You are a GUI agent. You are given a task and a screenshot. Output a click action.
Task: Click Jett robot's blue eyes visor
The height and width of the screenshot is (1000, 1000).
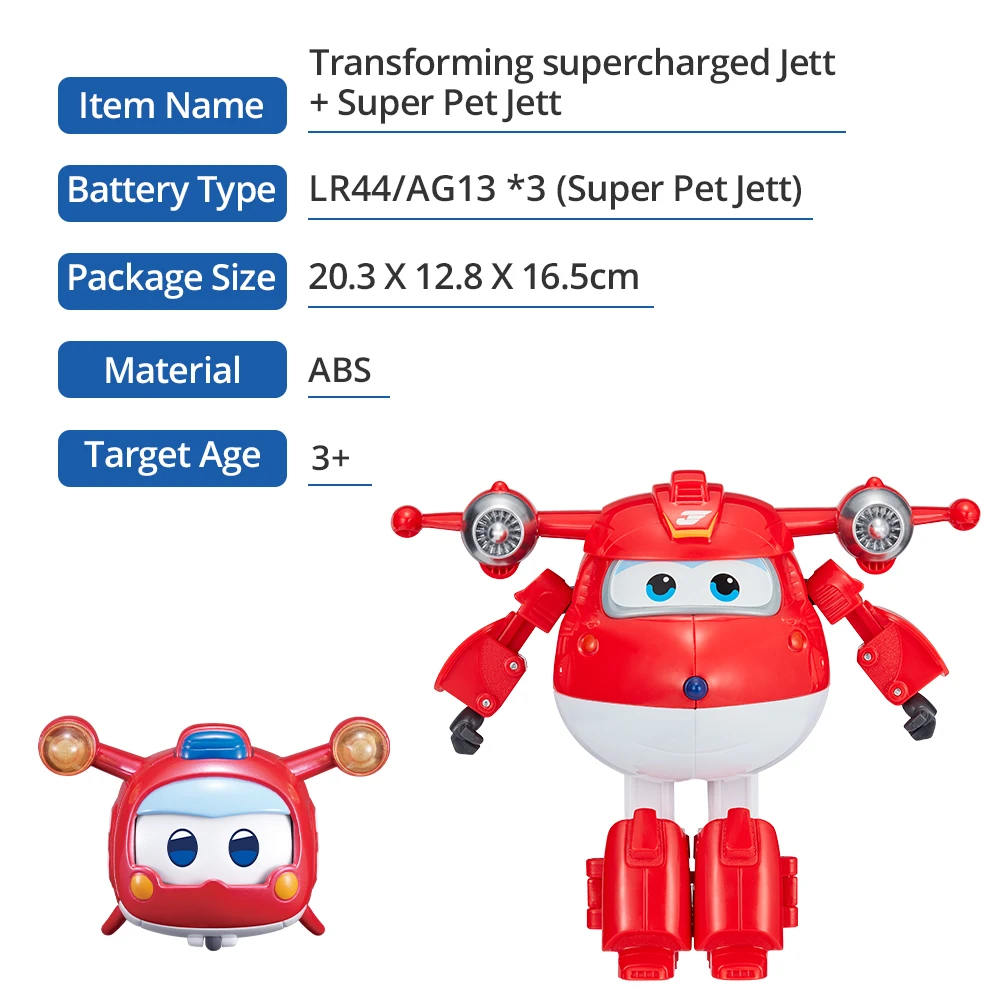click(x=693, y=587)
